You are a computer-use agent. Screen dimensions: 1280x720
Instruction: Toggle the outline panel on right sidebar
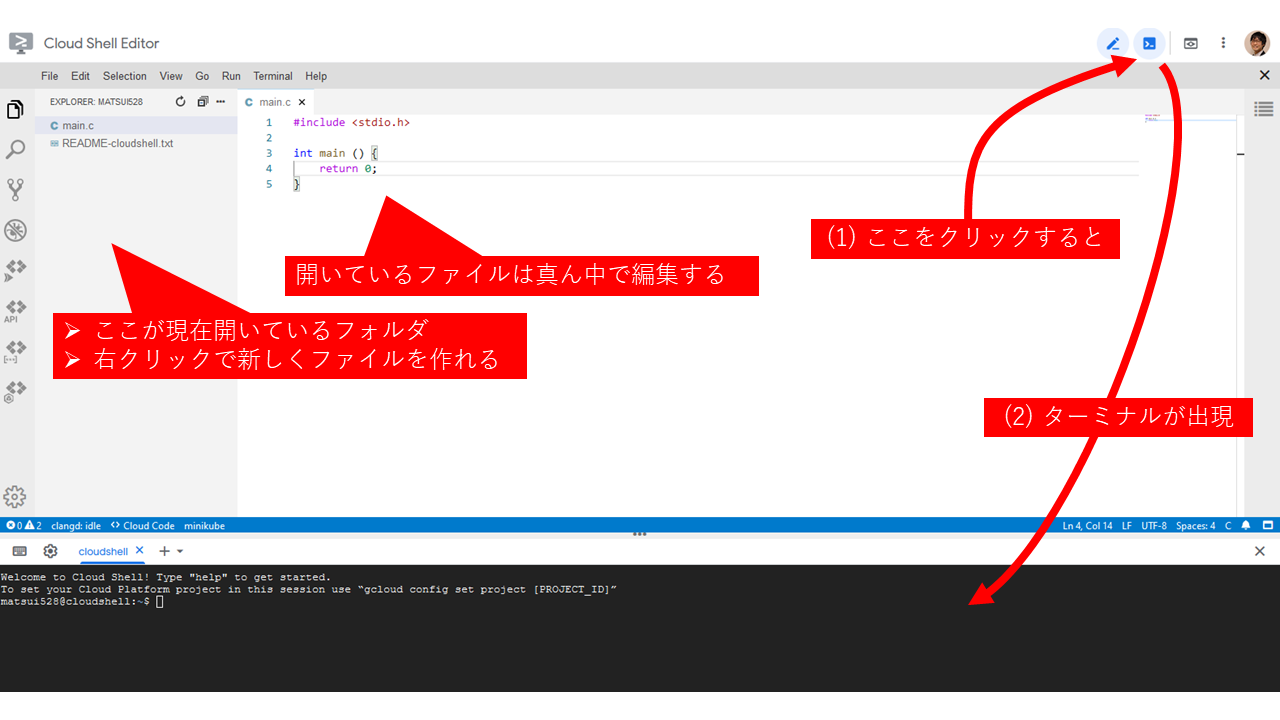pyautogui.click(x=1263, y=109)
